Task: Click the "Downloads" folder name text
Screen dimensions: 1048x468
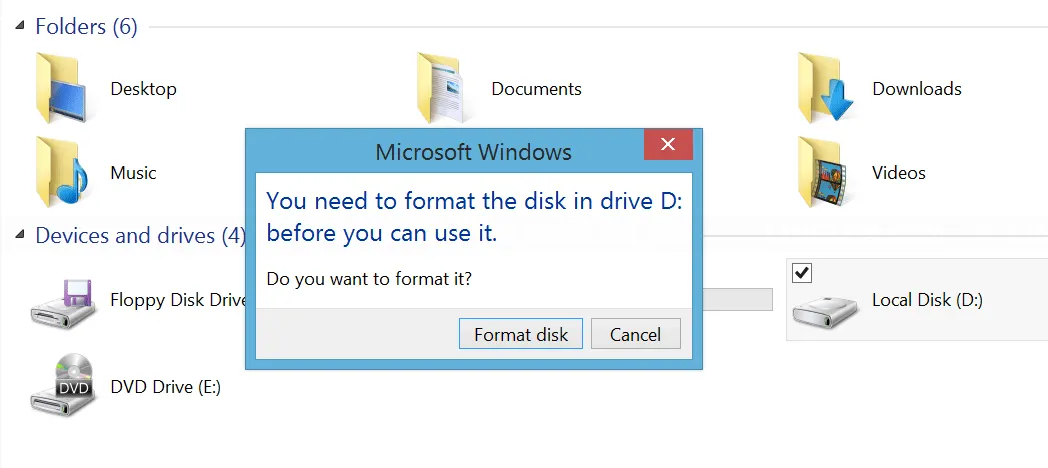Action: (916, 89)
